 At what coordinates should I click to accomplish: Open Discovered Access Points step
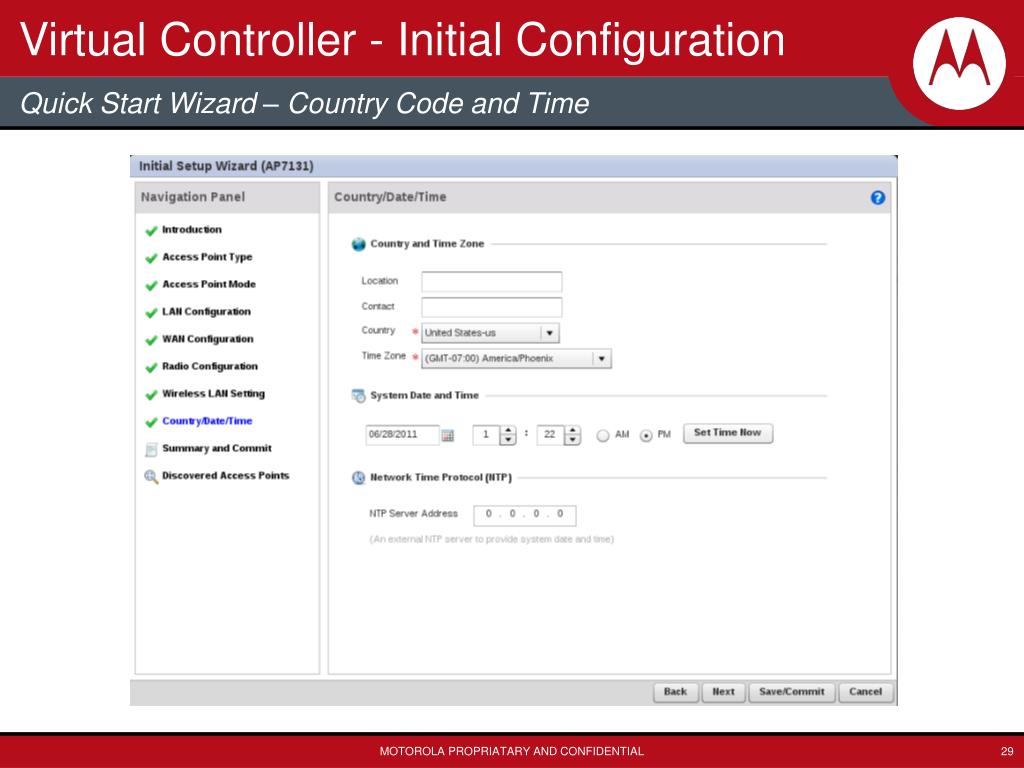click(225, 476)
